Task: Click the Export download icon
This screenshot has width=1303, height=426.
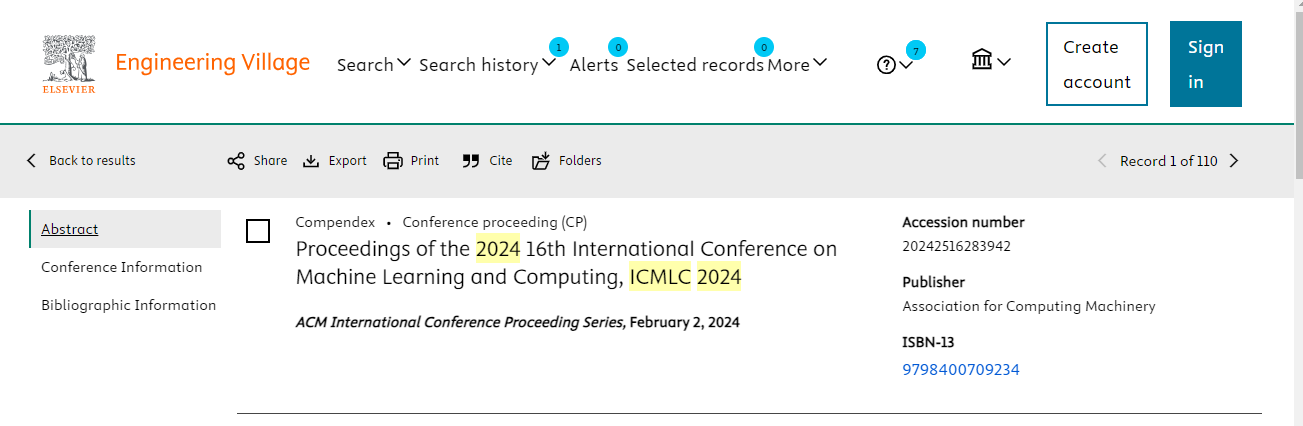Action: point(311,161)
